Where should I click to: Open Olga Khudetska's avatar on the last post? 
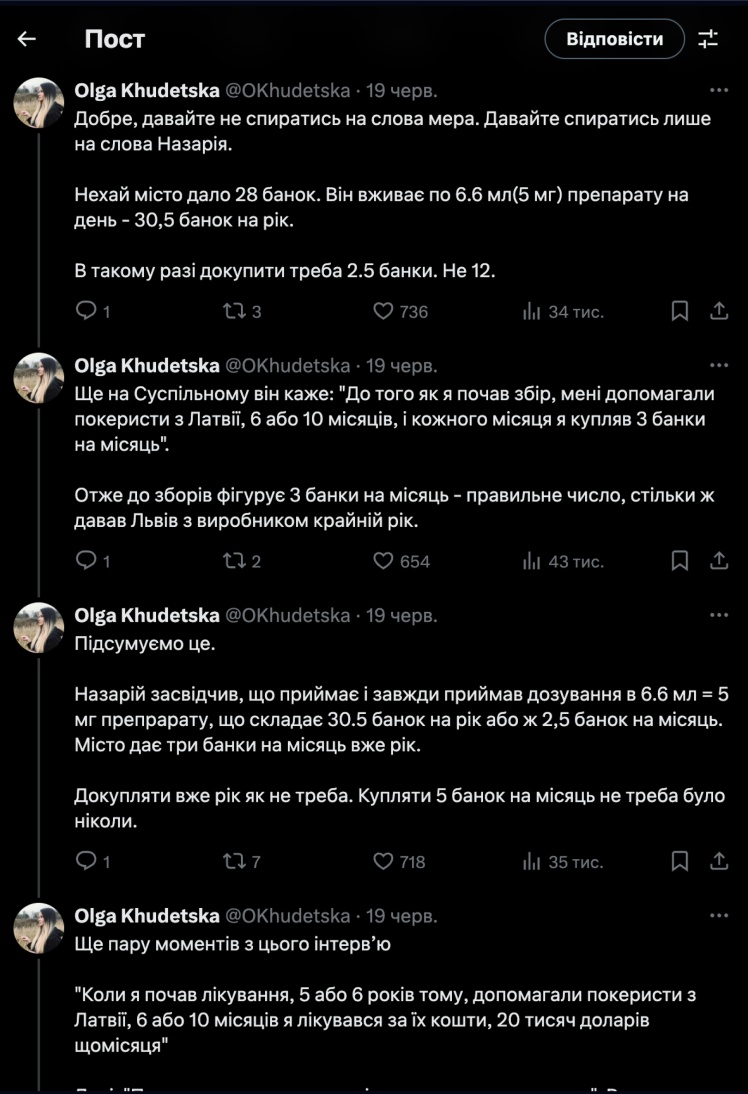click(x=39, y=927)
